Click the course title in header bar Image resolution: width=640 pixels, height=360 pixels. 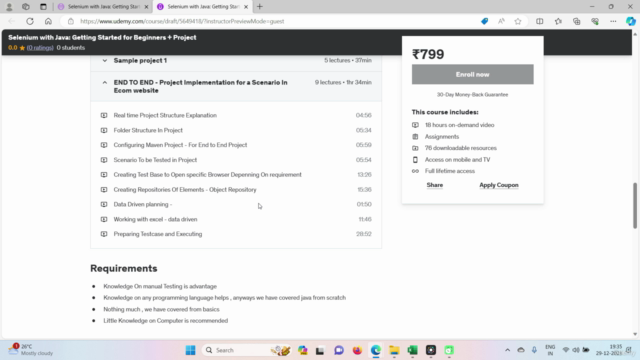pos(102,38)
